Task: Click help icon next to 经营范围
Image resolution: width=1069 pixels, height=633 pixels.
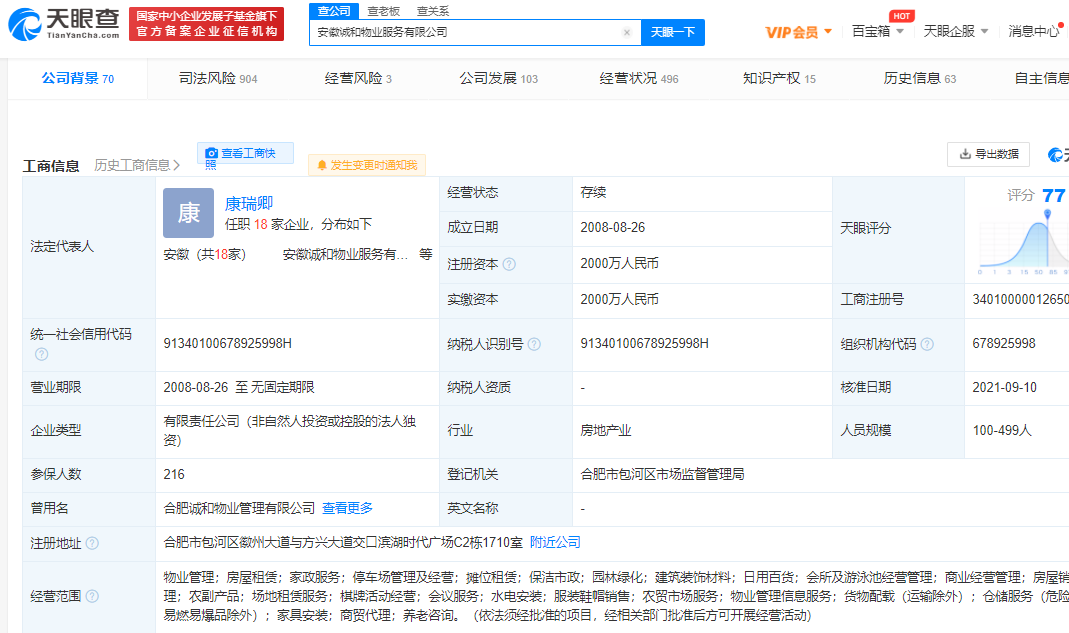Action: click(92, 596)
